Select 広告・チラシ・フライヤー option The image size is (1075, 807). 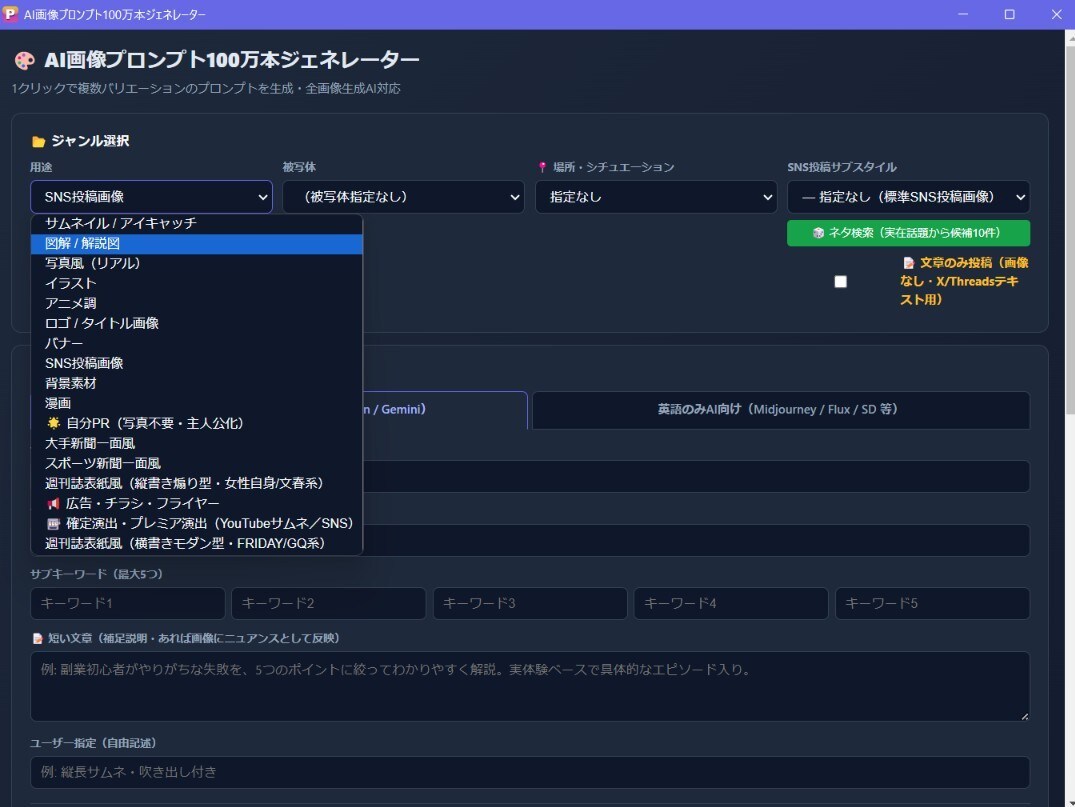point(197,503)
